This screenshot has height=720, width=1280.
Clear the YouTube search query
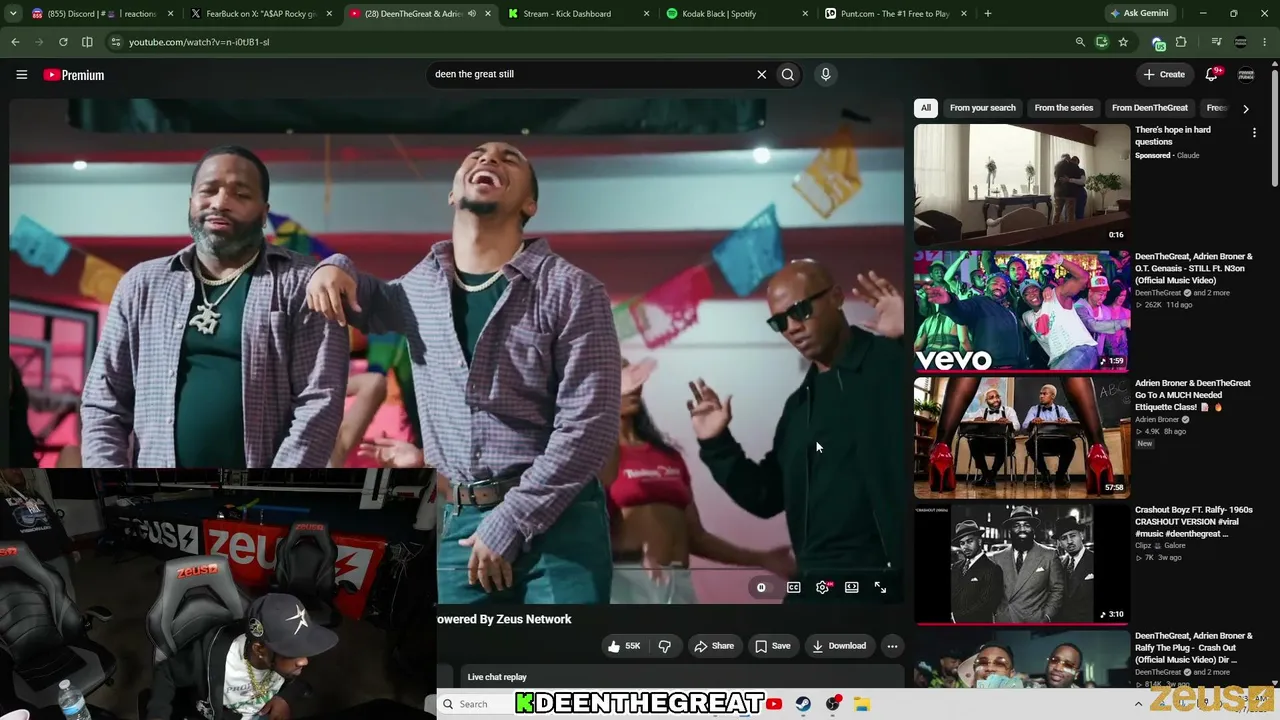coord(761,74)
